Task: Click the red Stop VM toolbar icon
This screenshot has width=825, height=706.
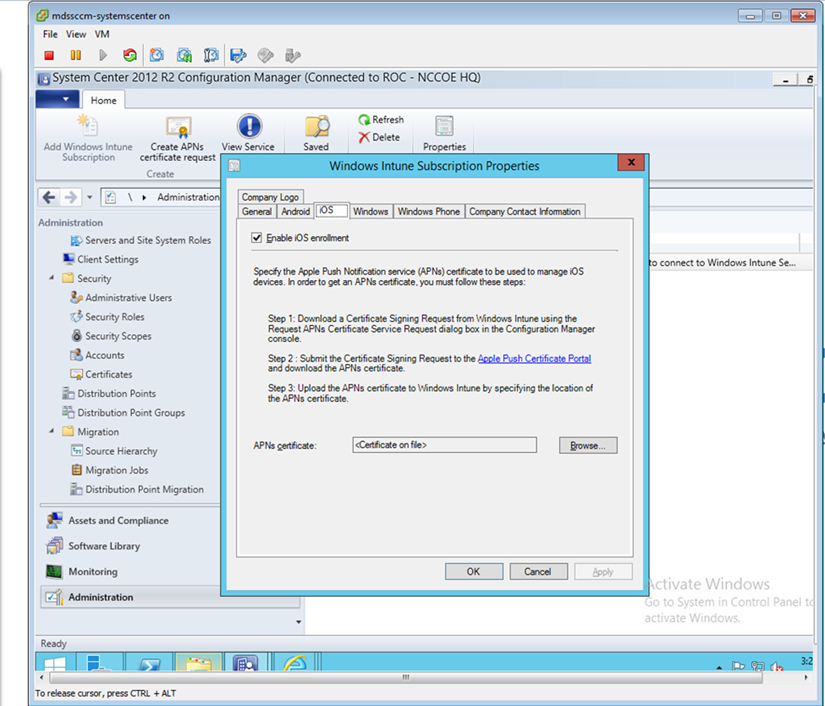Action: (x=49, y=55)
